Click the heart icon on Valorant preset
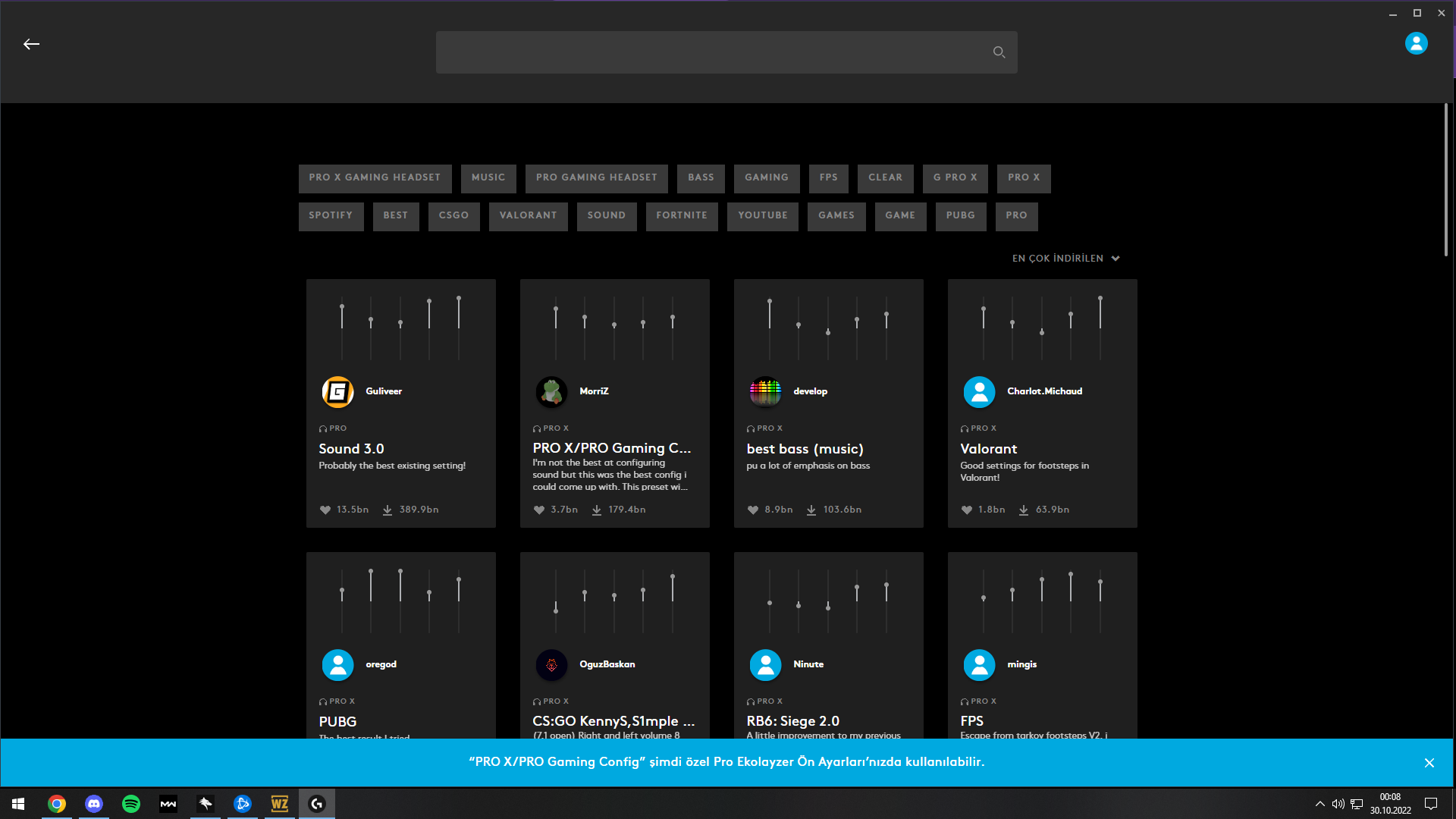 [967, 510]
